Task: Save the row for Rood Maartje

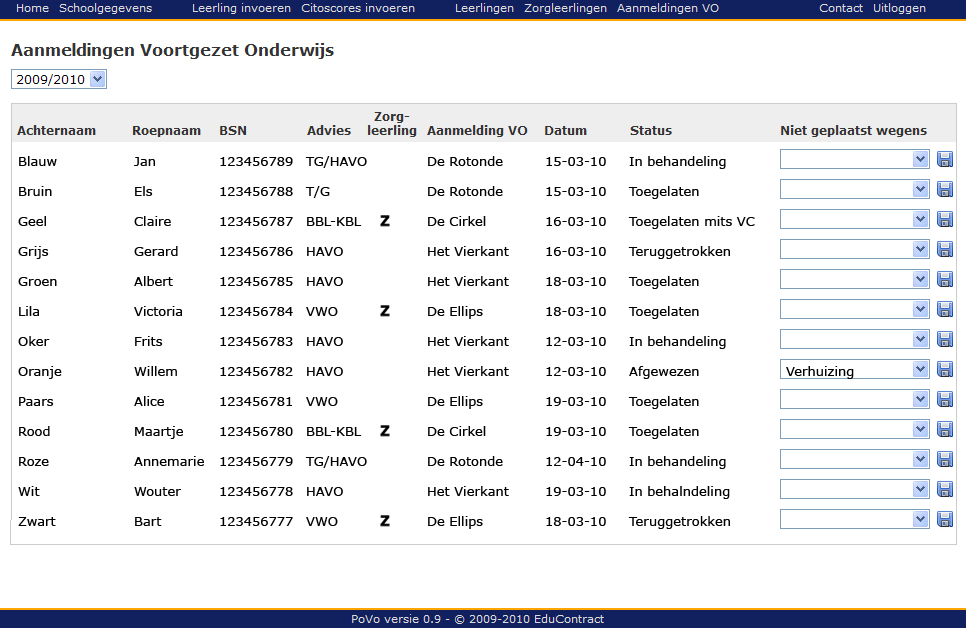Action: [944, 430]
